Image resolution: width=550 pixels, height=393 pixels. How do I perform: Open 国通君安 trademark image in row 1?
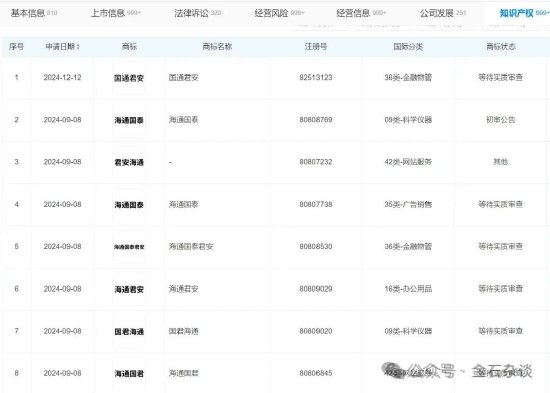pos(129,78)
